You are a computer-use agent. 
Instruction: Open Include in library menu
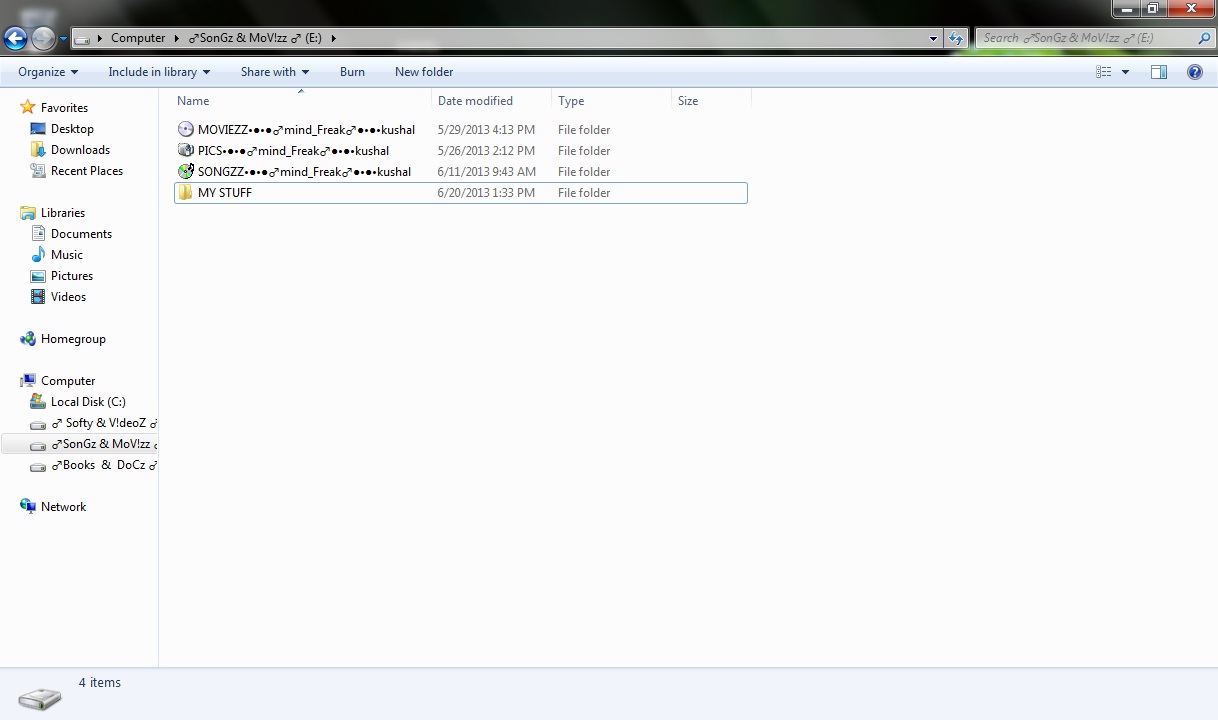click(159, 72)
